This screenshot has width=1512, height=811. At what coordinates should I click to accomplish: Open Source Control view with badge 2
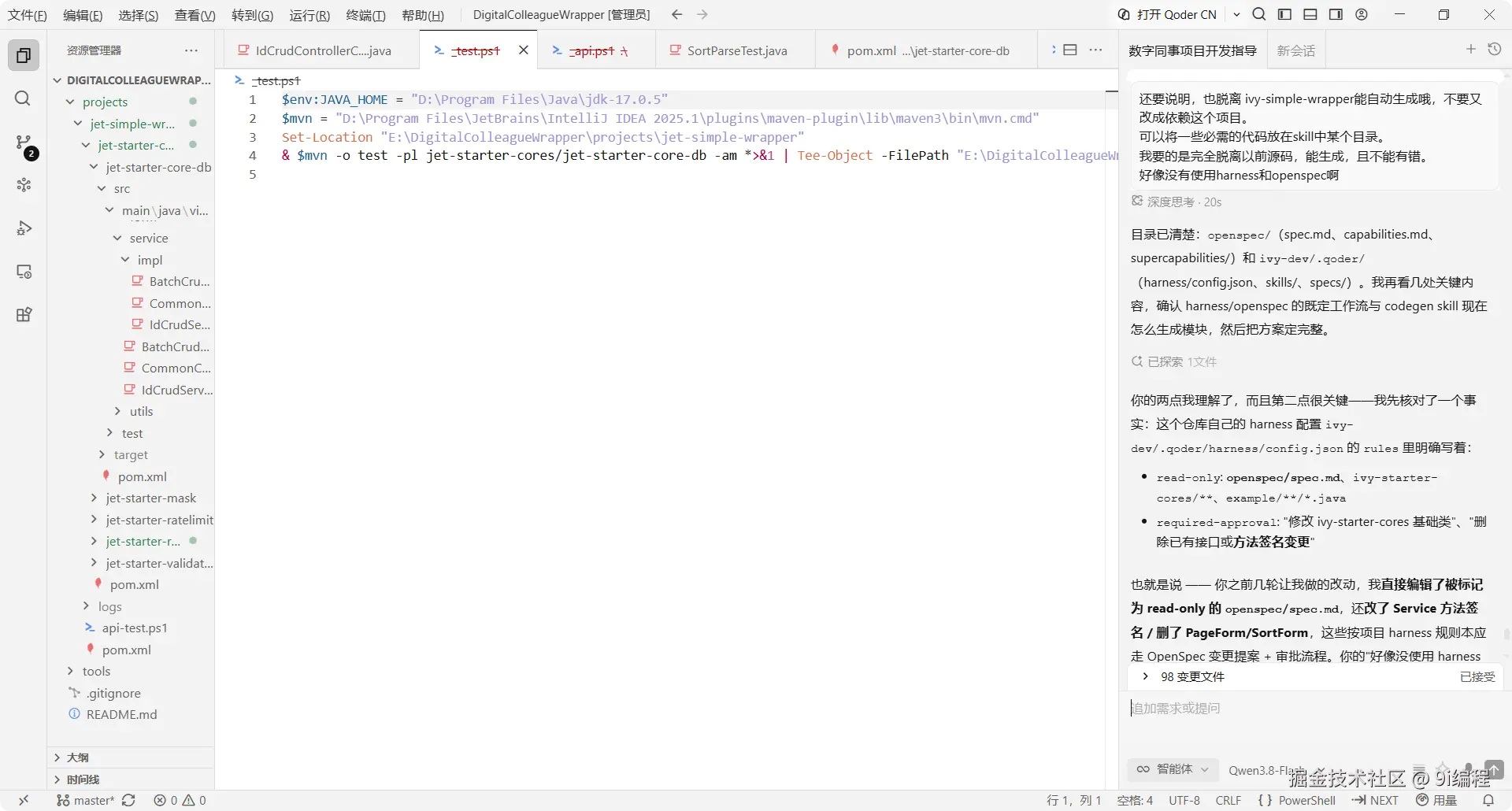point(25,144)
